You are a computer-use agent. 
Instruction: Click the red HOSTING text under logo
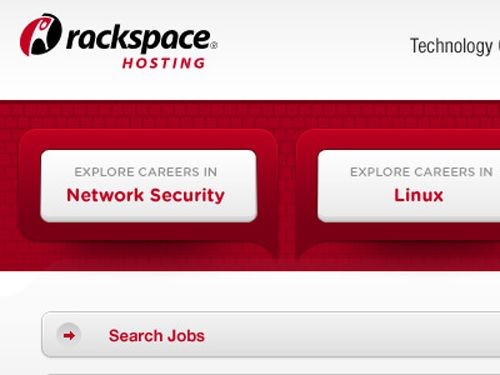[163, 63]
